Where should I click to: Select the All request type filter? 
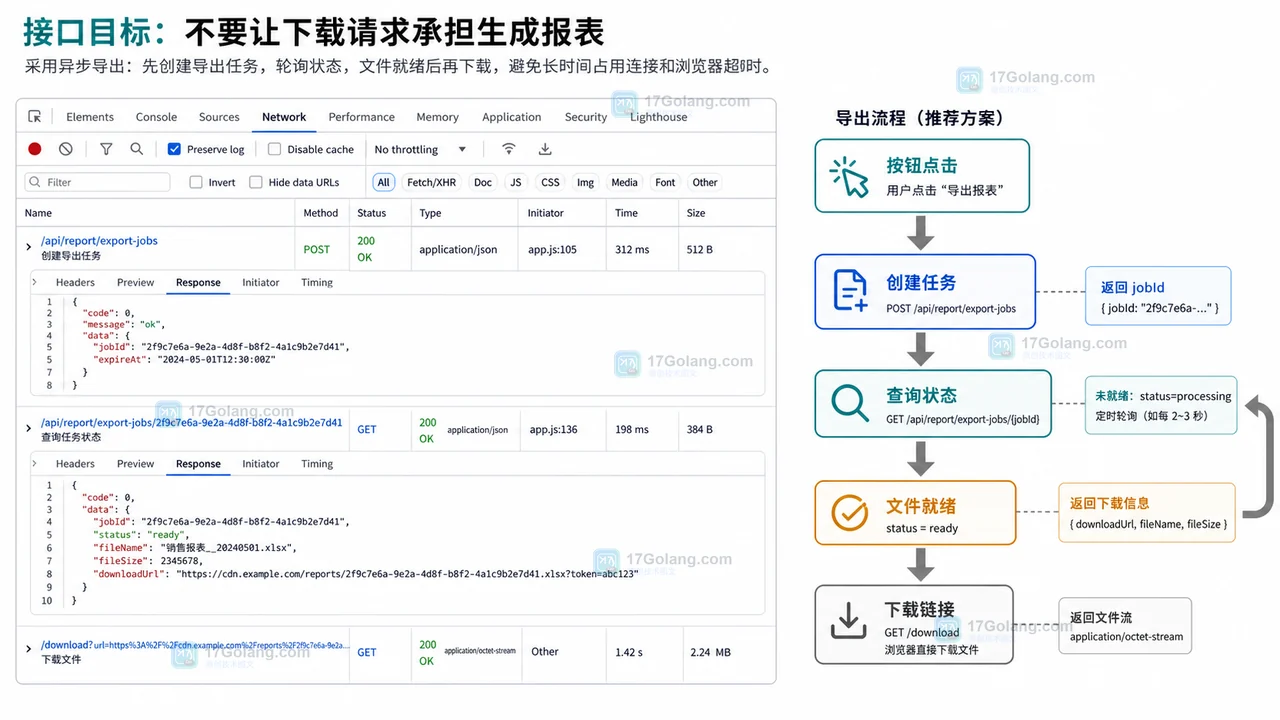point(383,182)
